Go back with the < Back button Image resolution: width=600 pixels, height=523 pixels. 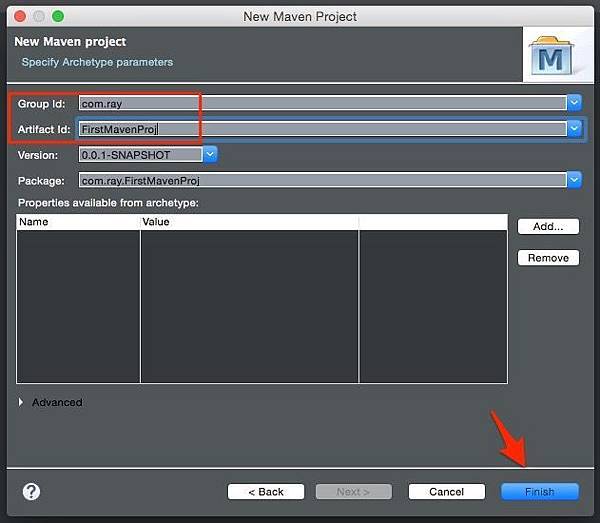[x=266, y=492]
